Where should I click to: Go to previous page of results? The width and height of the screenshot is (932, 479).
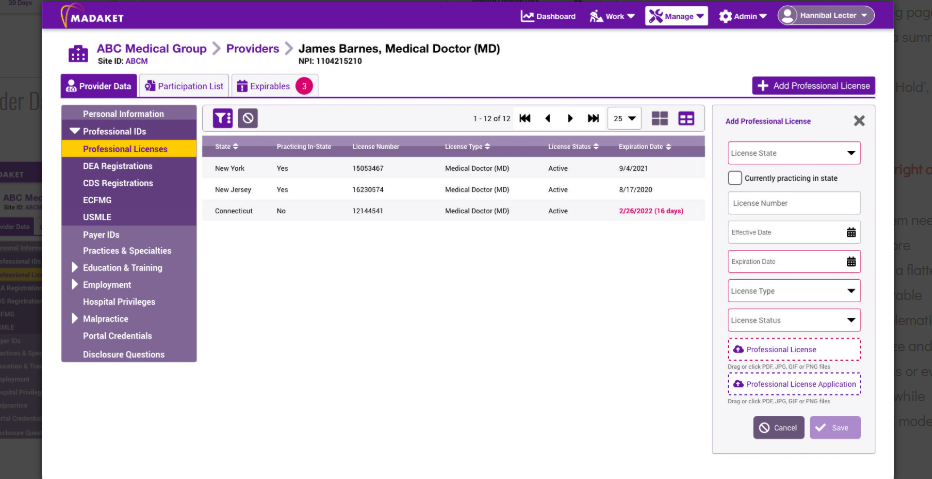(x=547, y=118)
